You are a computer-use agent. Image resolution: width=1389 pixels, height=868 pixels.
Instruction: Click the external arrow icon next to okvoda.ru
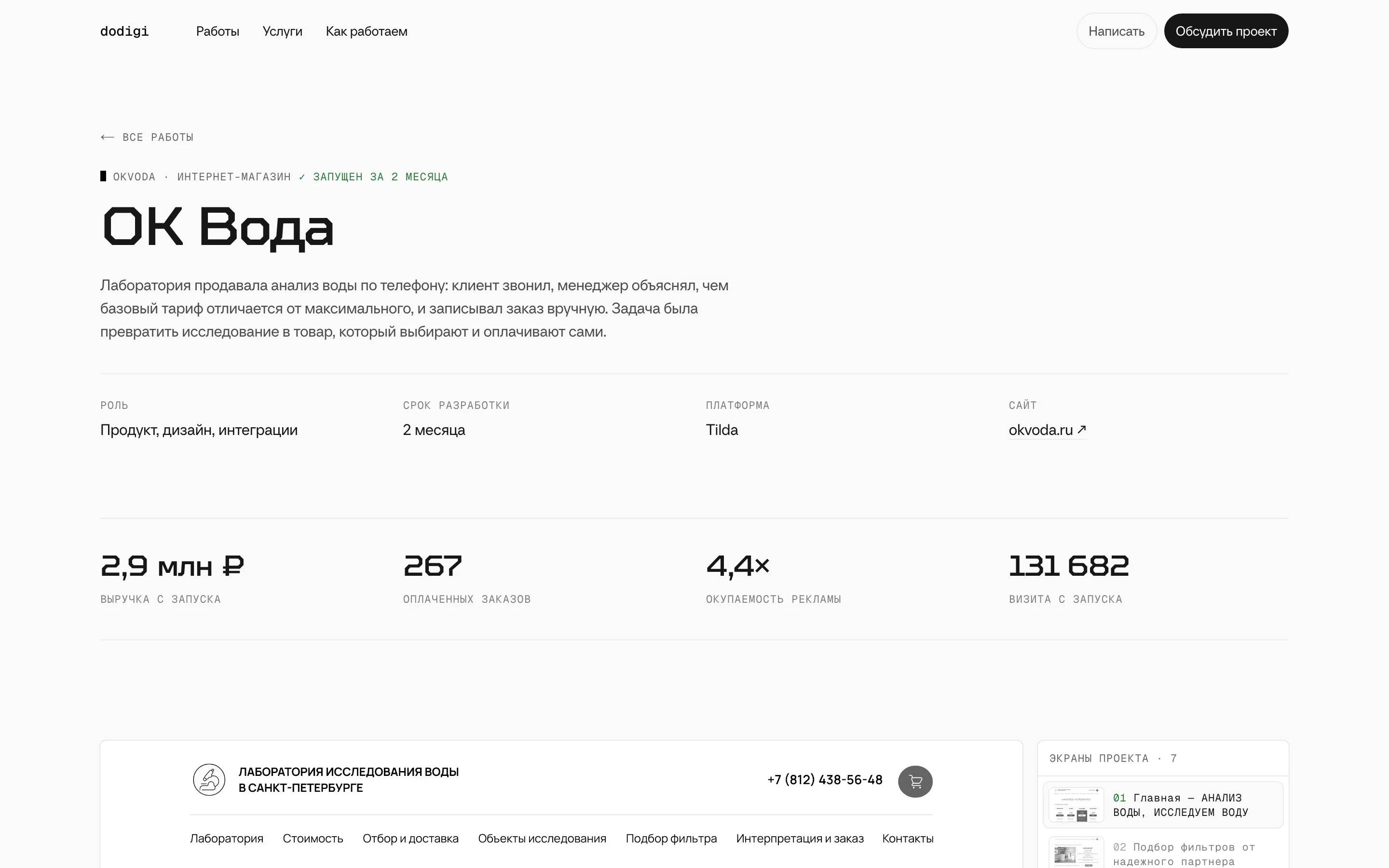[1082, 429]
